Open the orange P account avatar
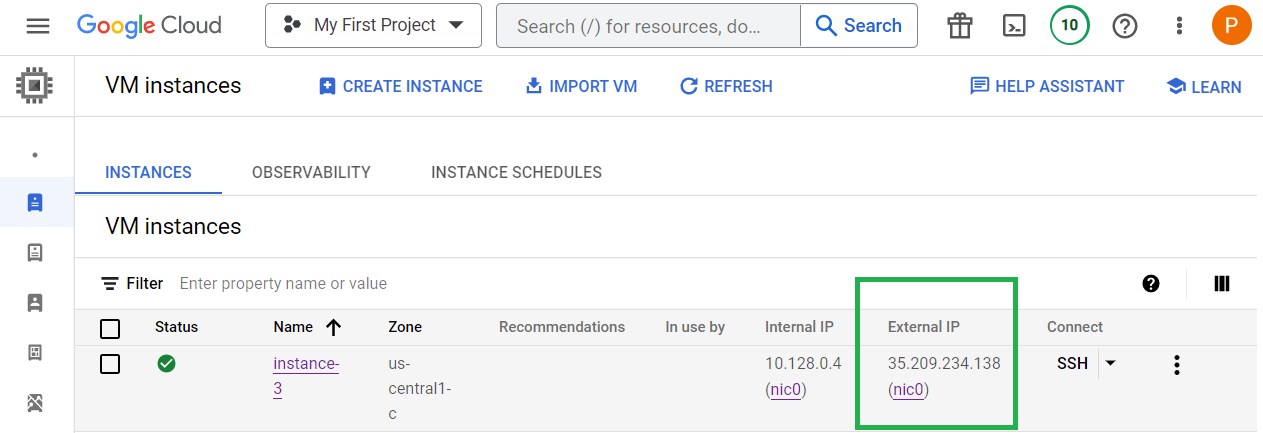Screen dimensions: 1263x433 click(x=1231, y=25)
